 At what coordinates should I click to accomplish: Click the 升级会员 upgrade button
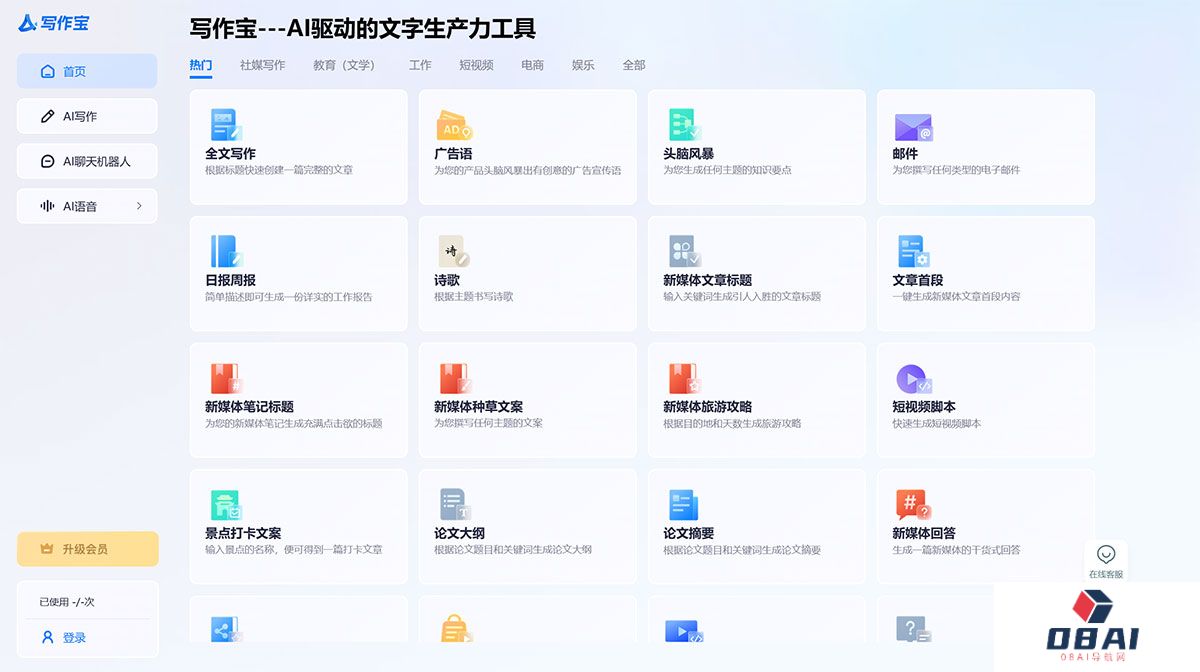(87, 549)
